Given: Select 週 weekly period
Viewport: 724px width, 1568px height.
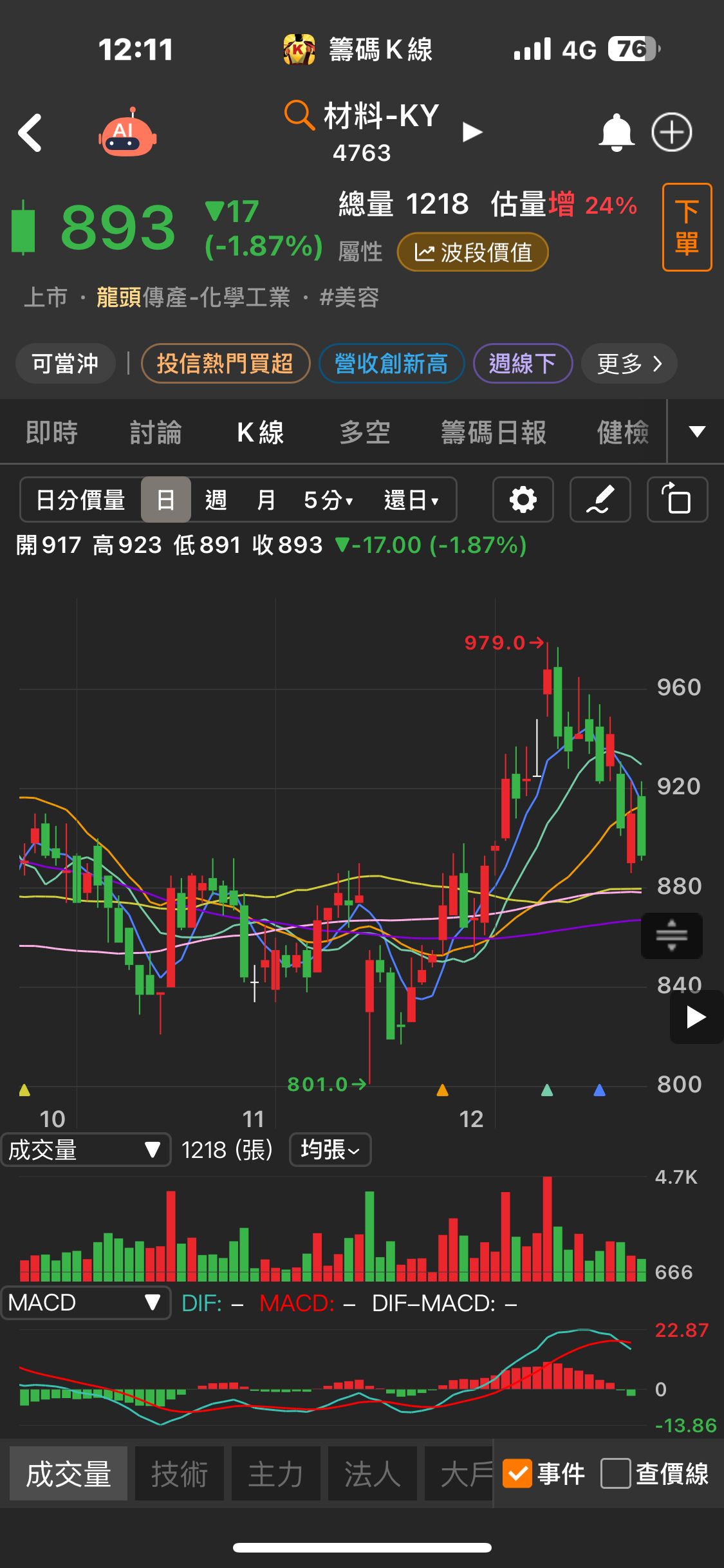Looking at the screenshot, I should [216, 499].
